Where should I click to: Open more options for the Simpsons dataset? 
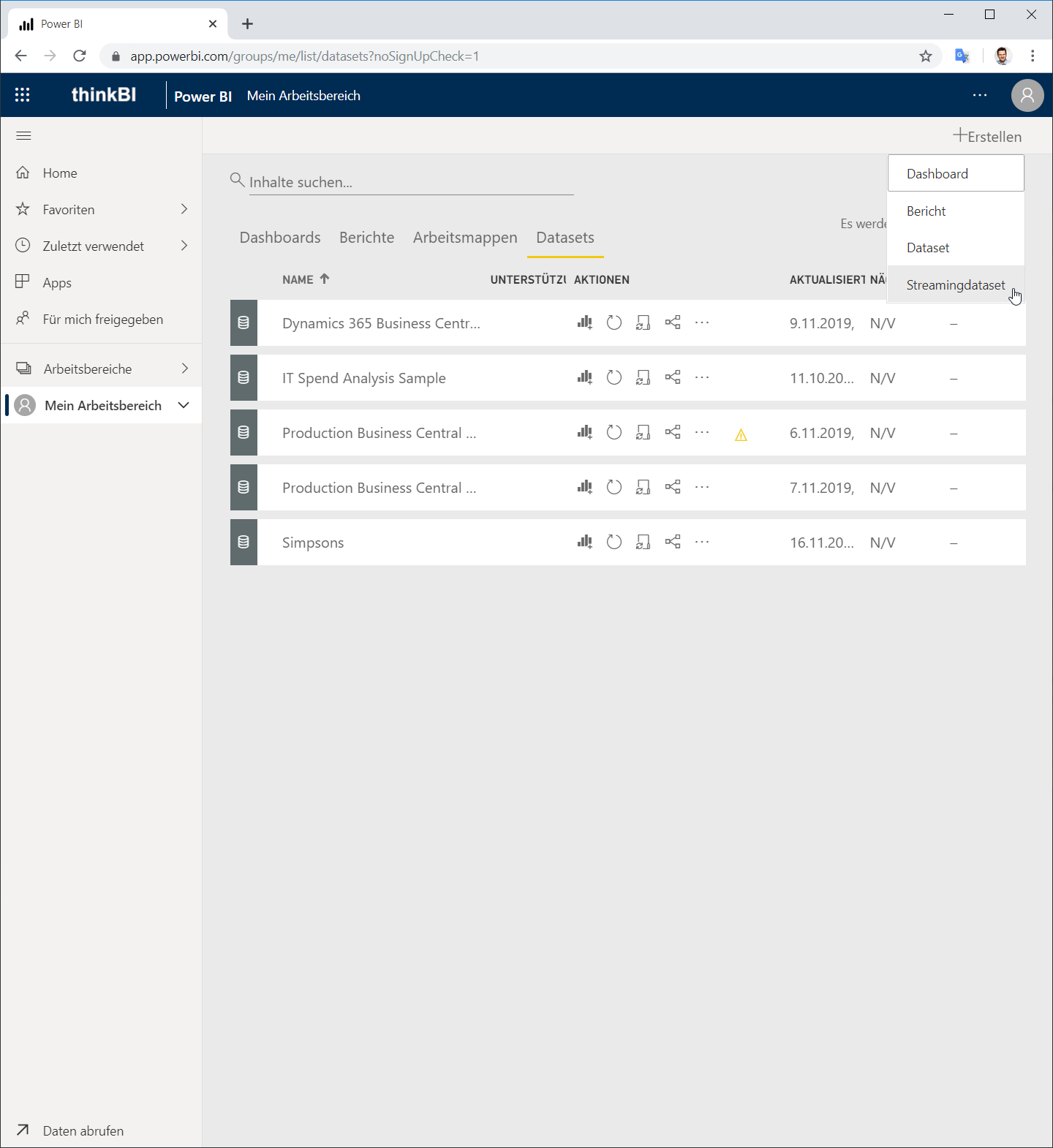click(702, 542)
